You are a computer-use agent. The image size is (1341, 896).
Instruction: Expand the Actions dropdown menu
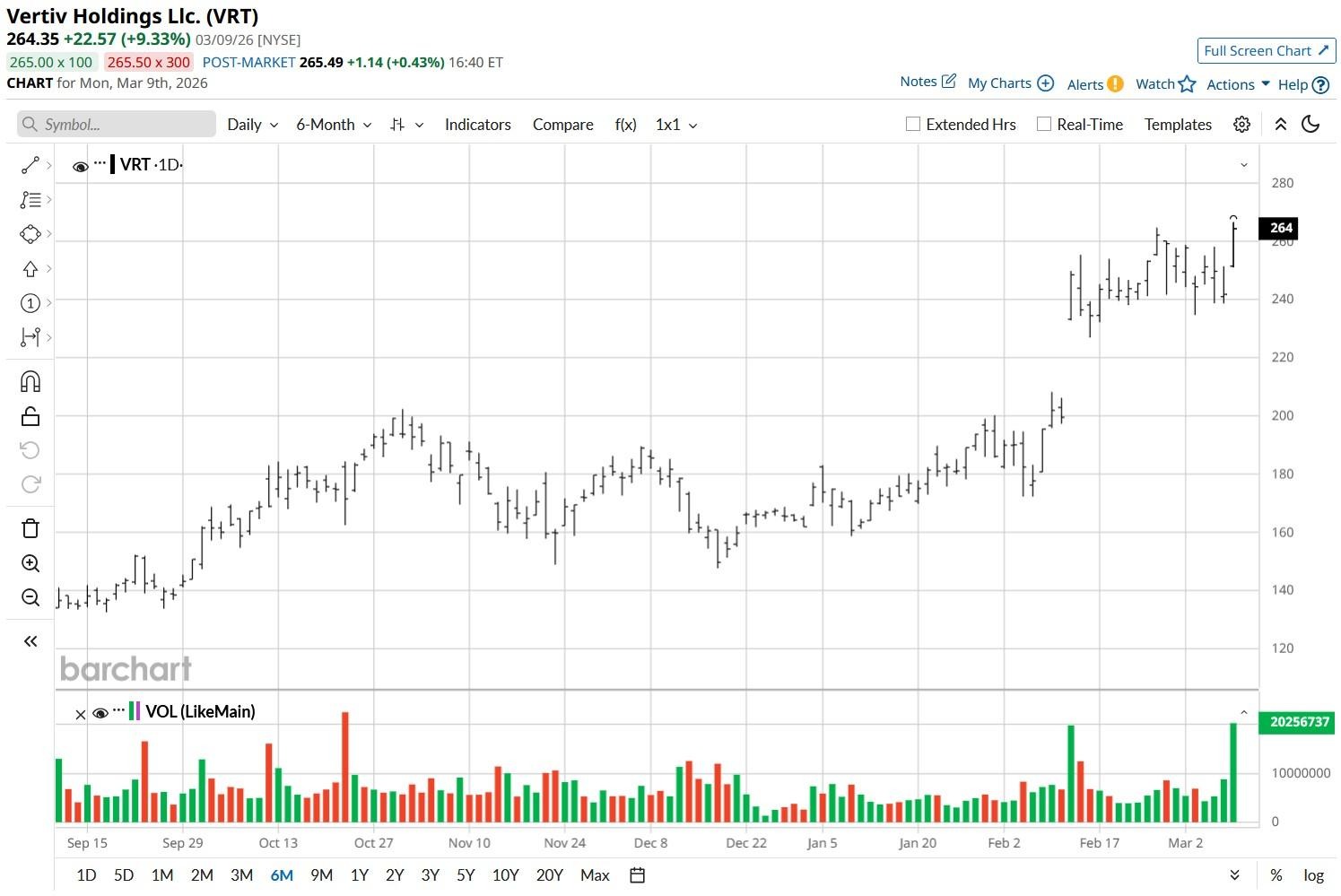point(1238,84)
